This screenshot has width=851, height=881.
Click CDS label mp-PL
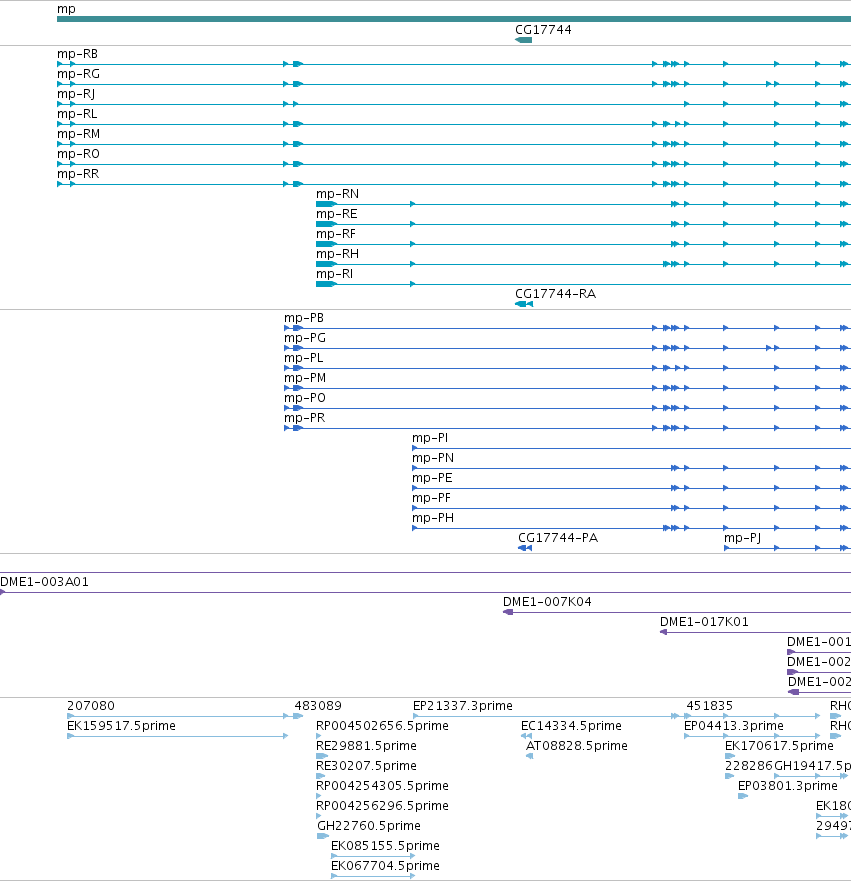303,358
